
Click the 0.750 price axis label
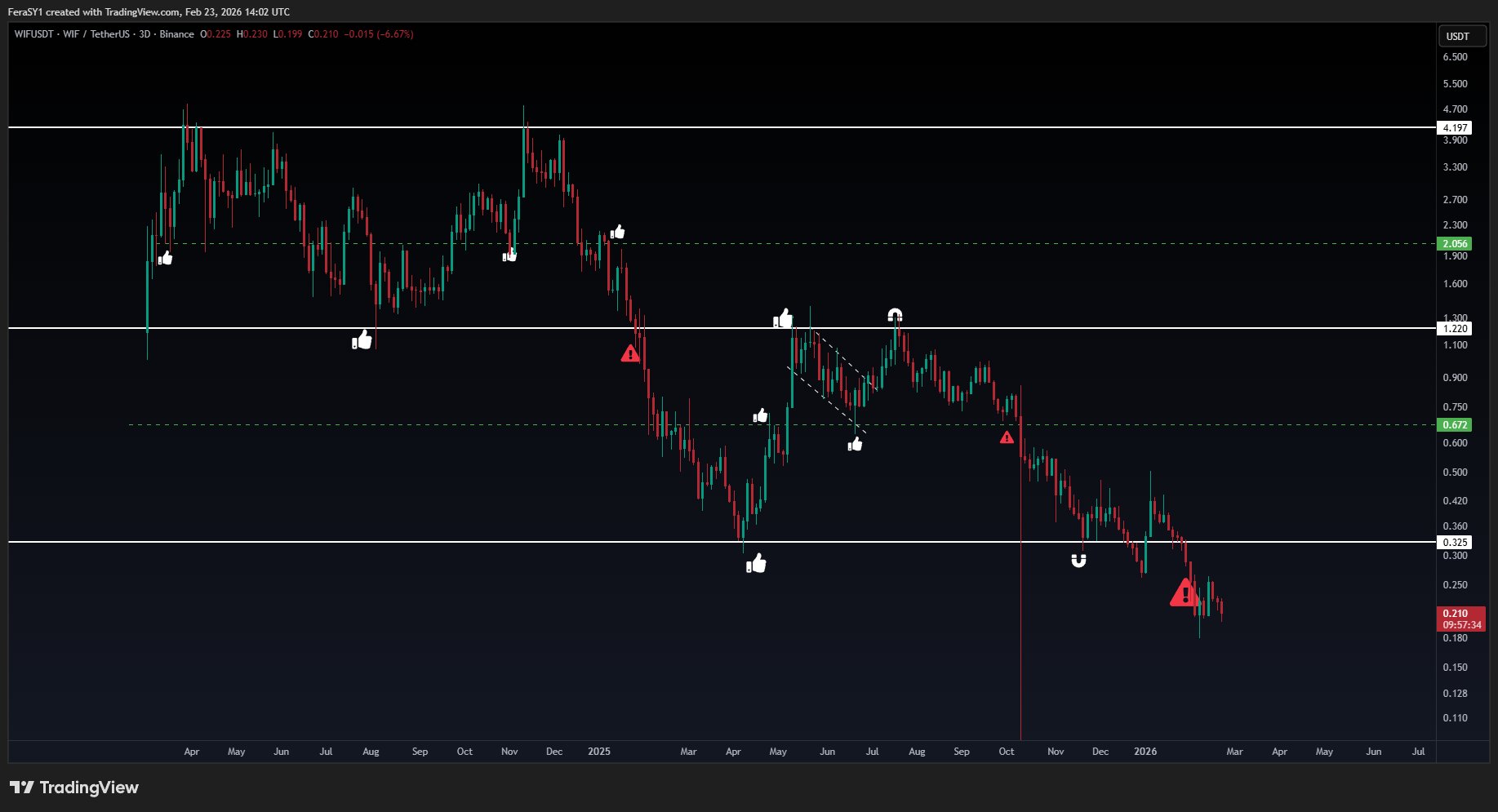coord(1455,407)
